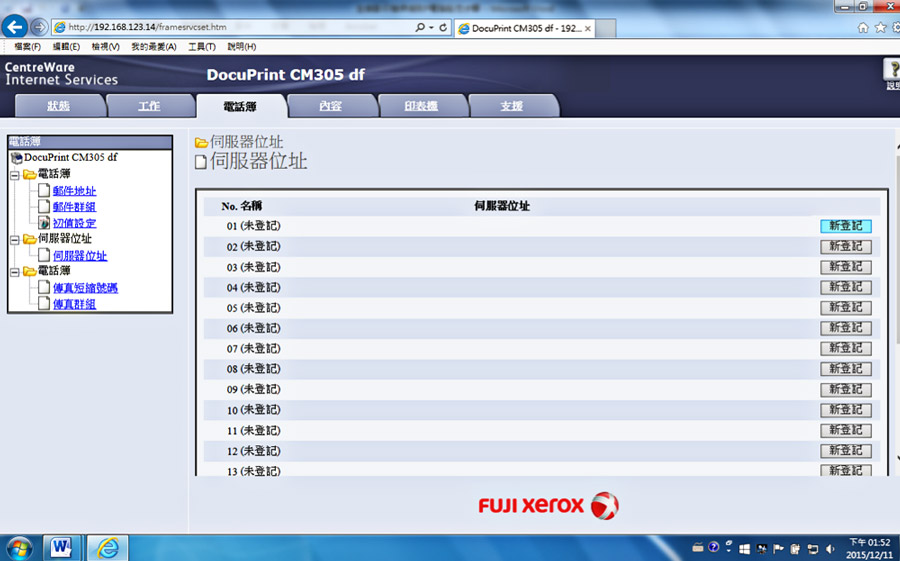Click 新登記 button for entry 01

[845, 226]
